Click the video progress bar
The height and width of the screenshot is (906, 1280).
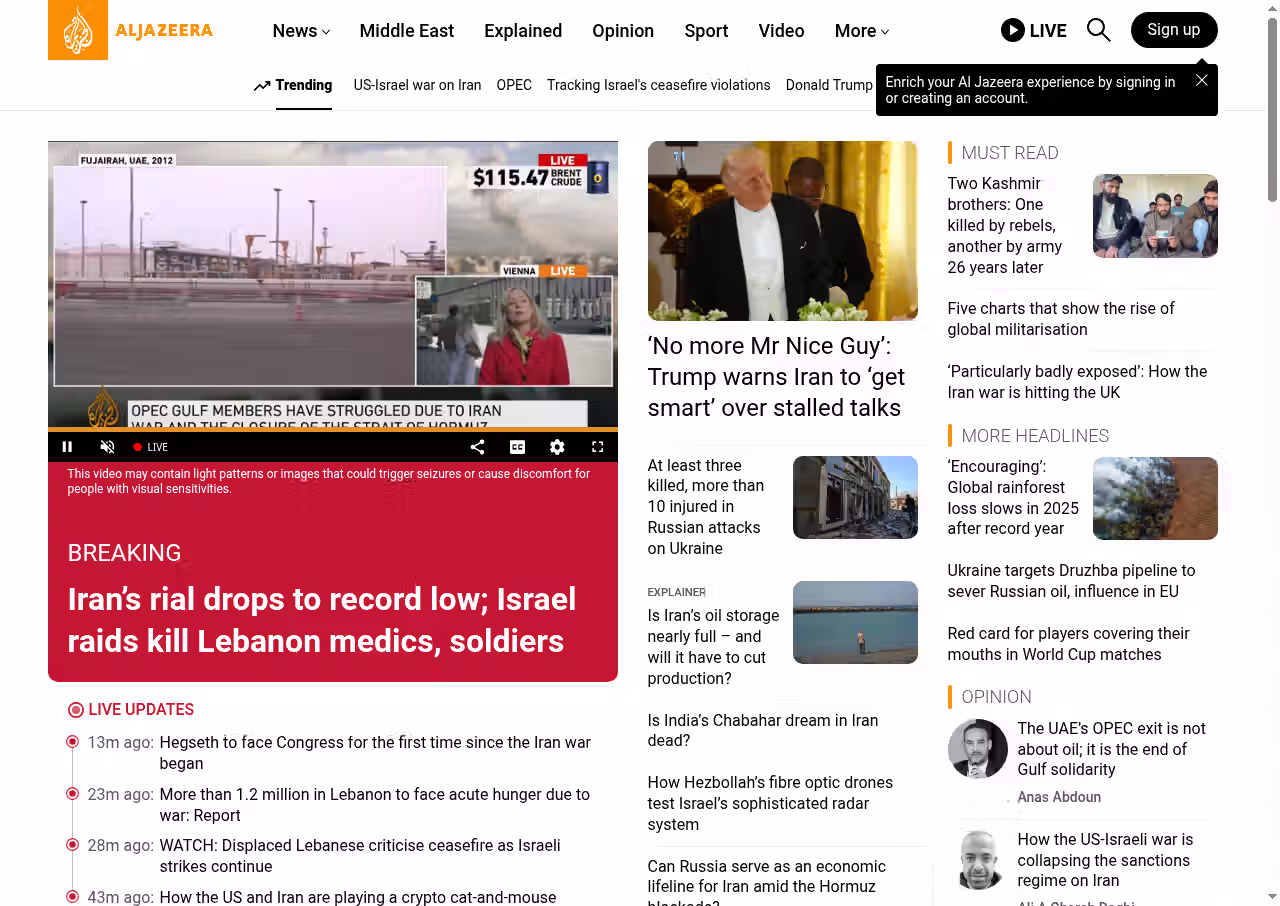tap(332, 429)
